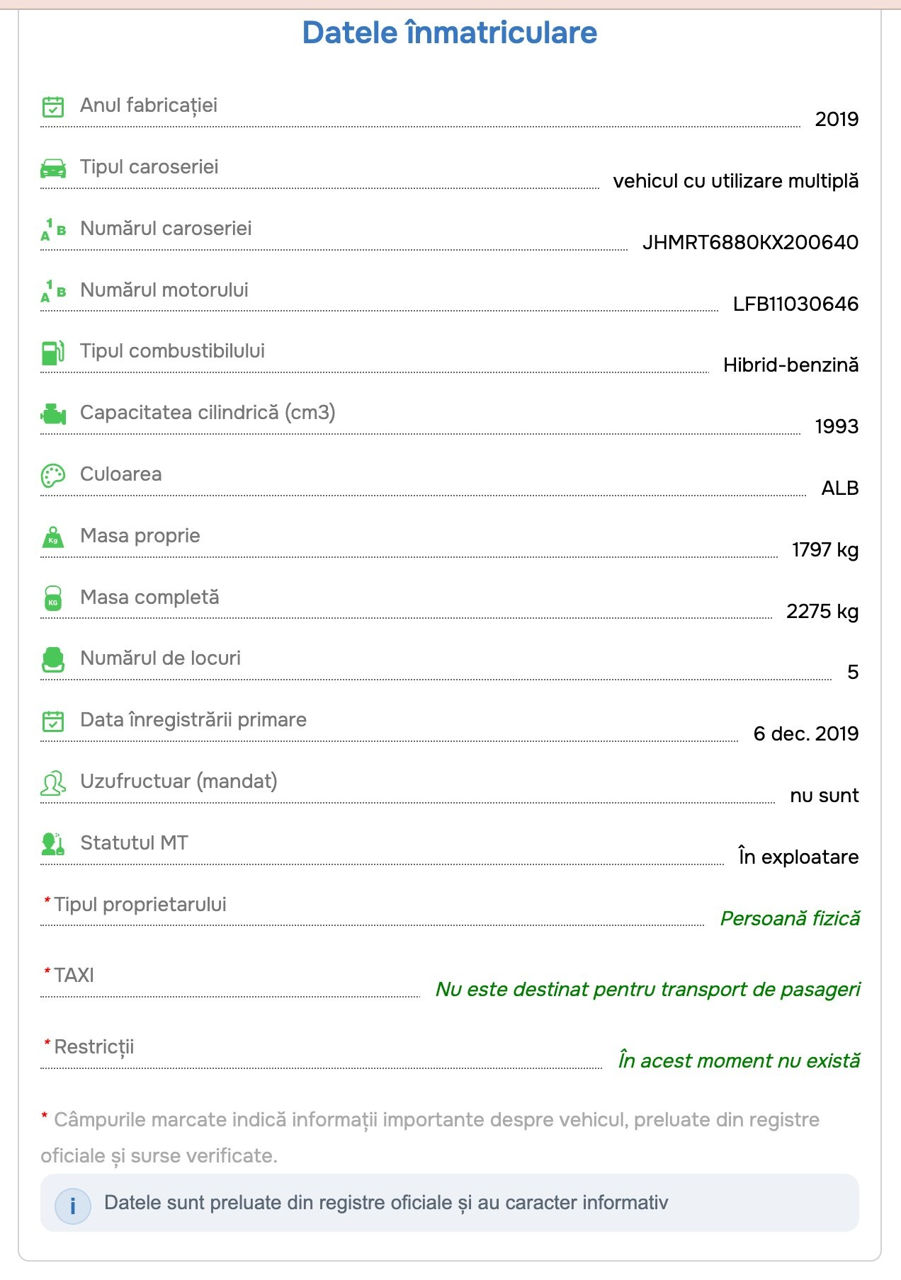901x1280 pixels.
Task: Click the status icon beside Statutul MT
Action: point(53,844)
